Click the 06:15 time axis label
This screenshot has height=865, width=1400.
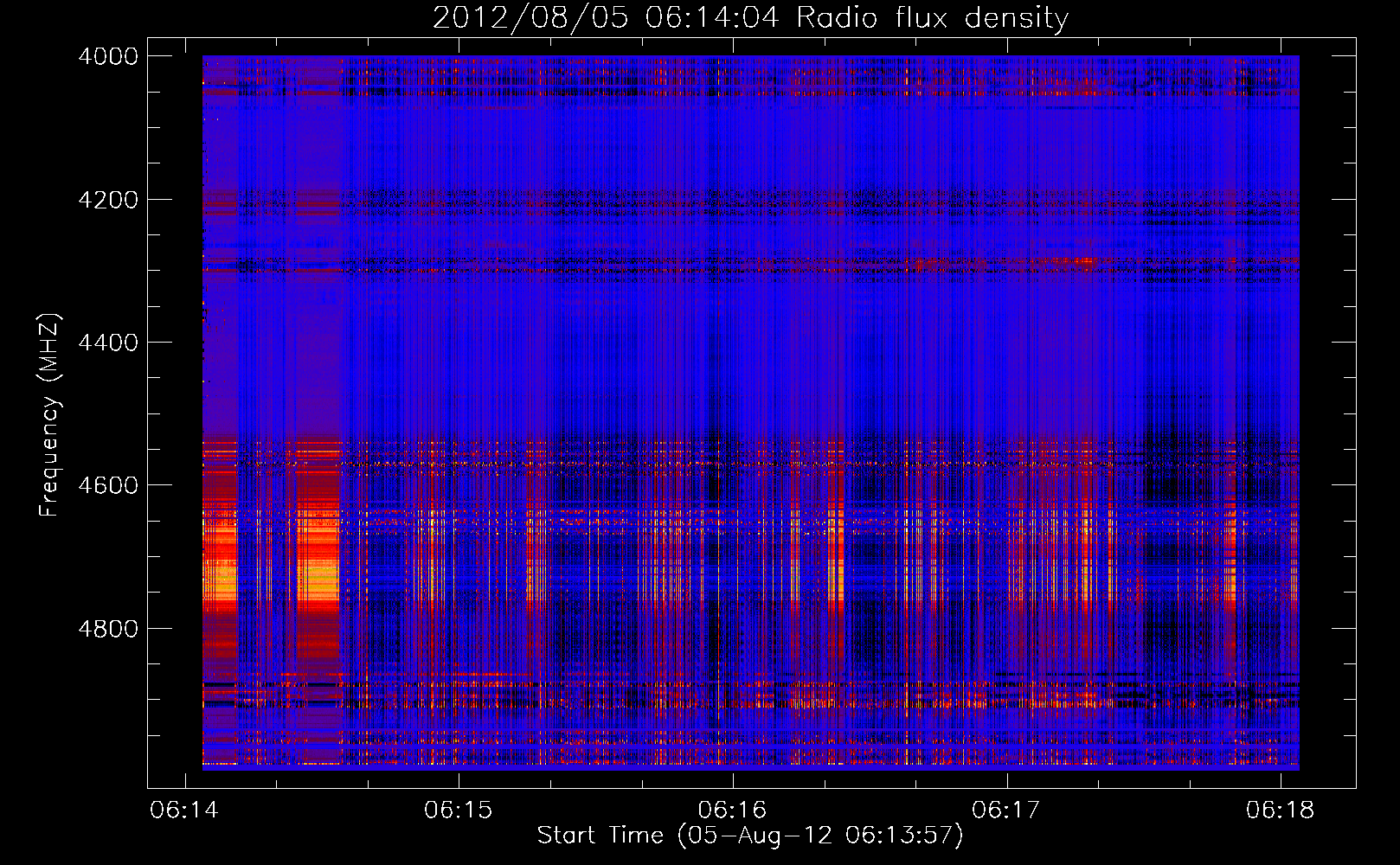tap(459, 811)
